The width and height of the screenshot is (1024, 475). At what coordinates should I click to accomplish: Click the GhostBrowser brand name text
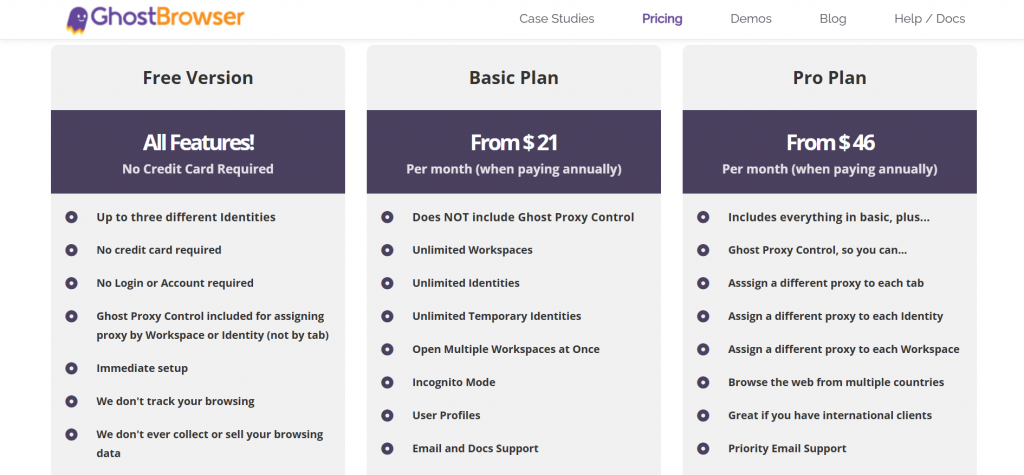click(x=166, y=18)
